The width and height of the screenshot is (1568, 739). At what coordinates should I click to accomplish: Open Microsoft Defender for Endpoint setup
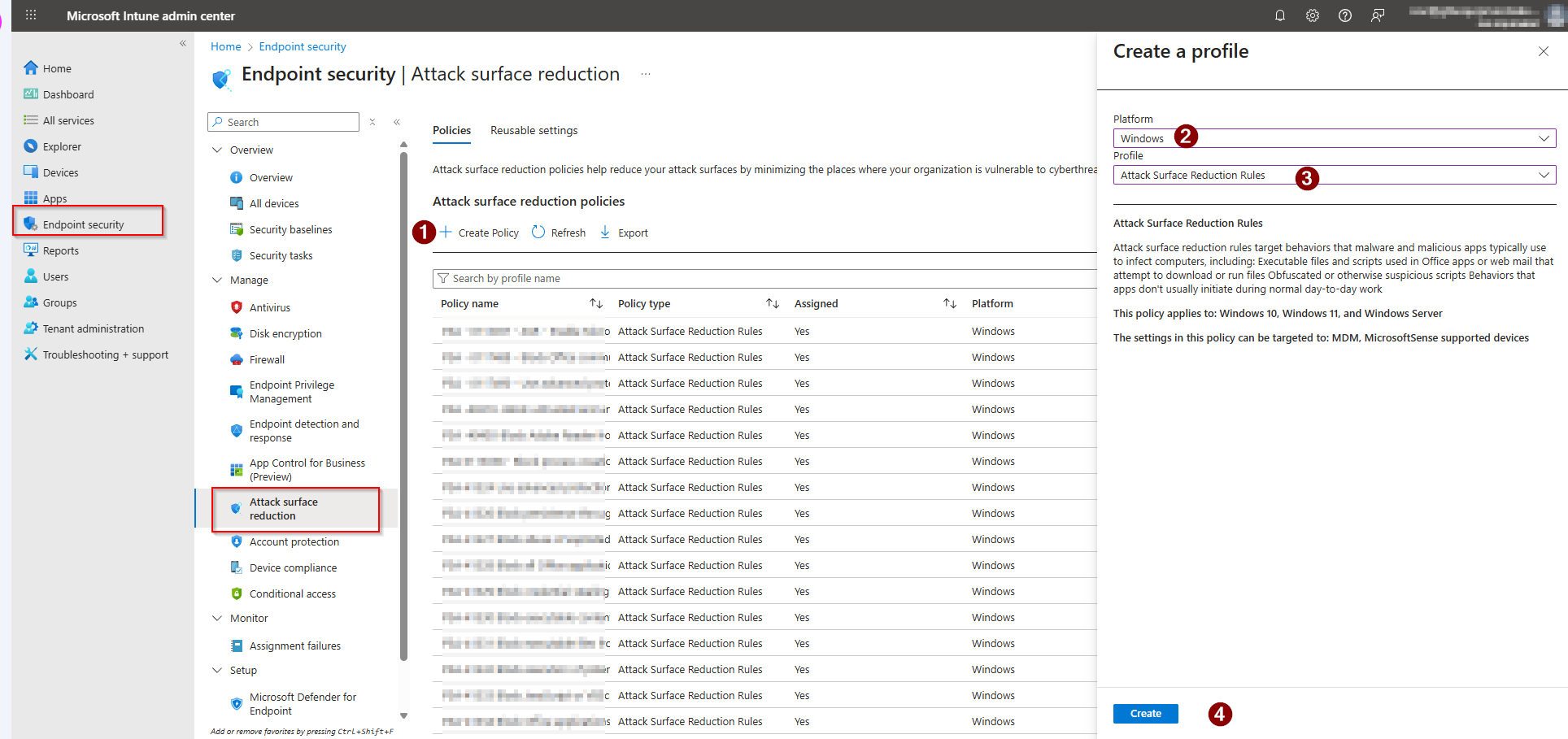(x=303, y=704)
